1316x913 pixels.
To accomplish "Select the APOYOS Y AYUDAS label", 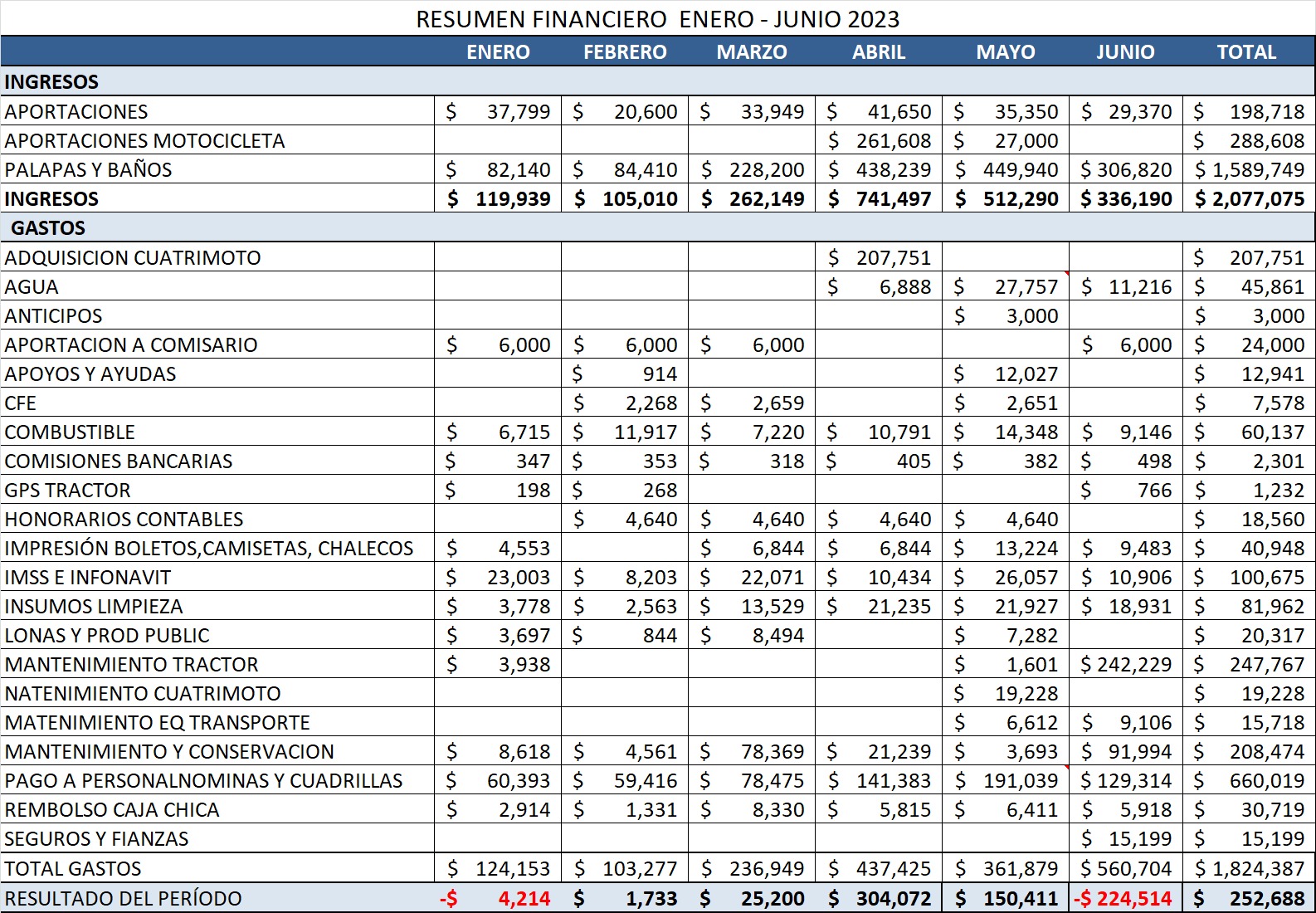I will (90, 373).
